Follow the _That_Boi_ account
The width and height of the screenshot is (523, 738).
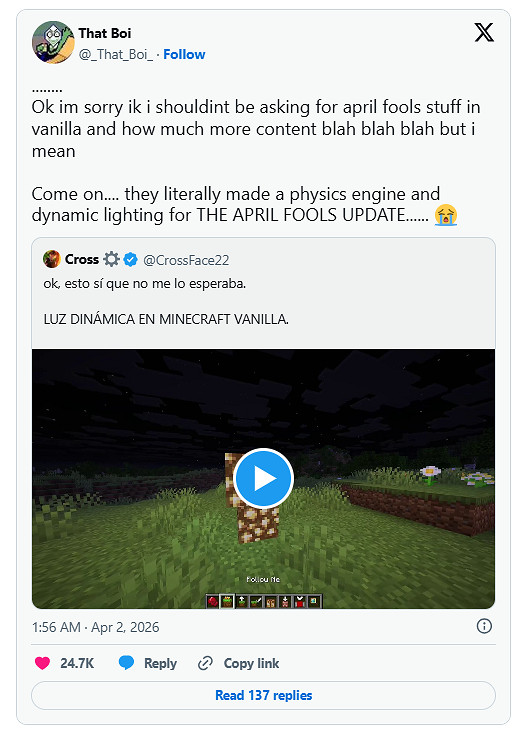[184, 55]
